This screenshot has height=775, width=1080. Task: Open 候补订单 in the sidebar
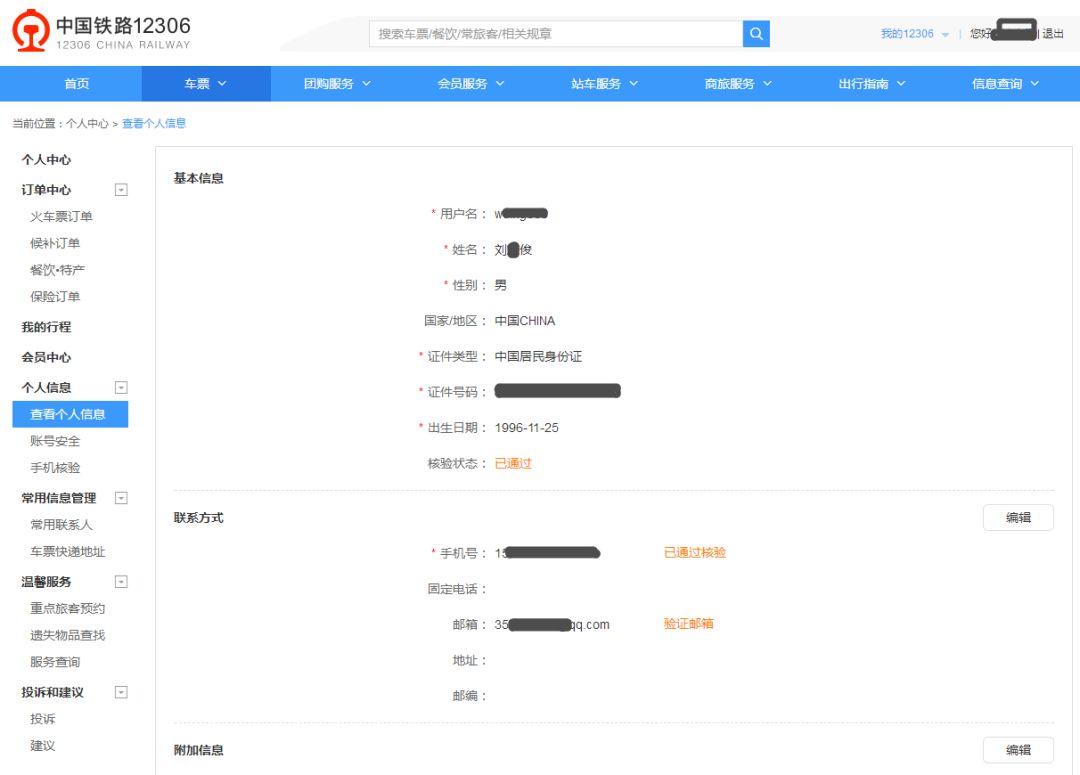[55, 243]
